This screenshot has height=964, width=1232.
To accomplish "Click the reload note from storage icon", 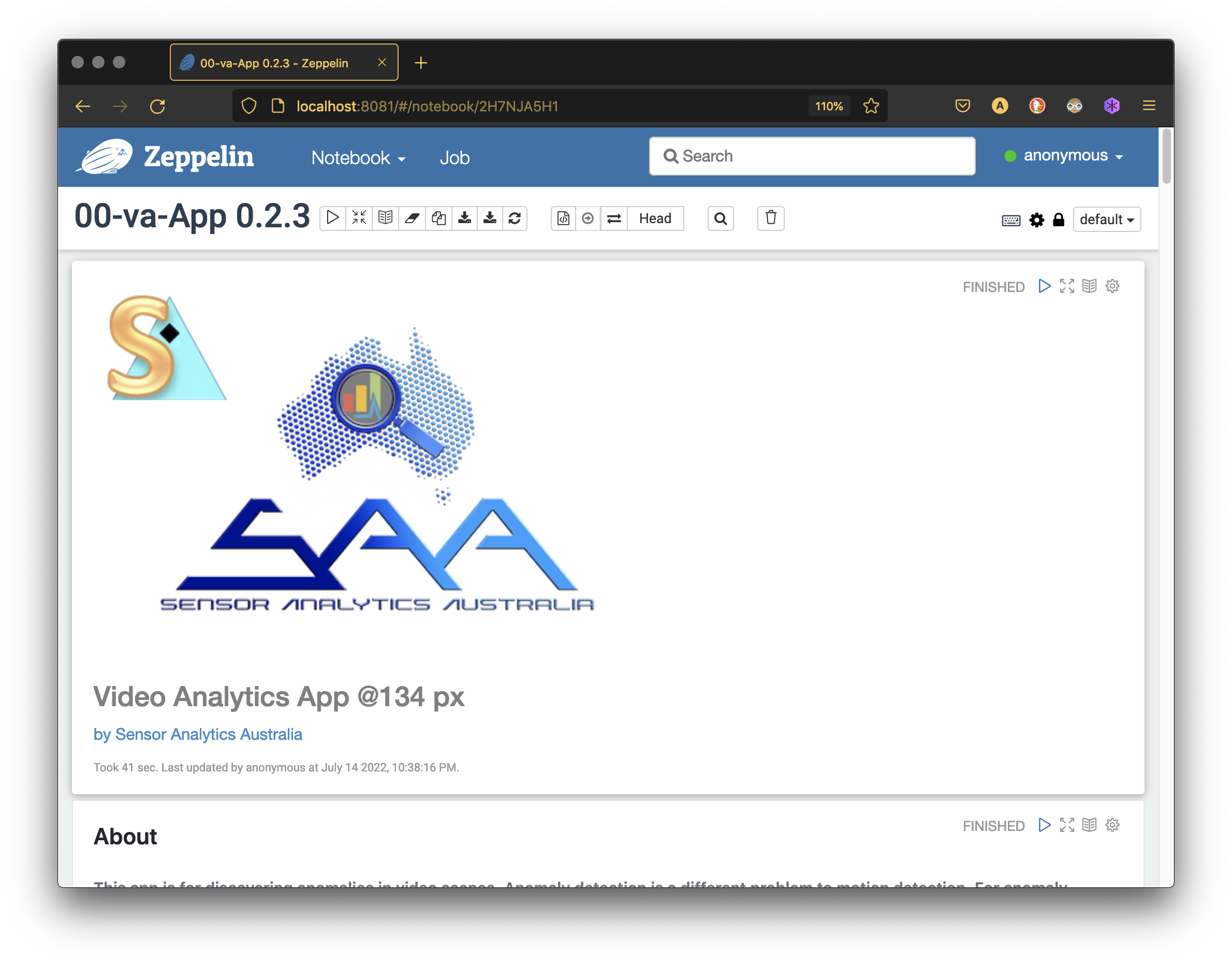I will click(x=515, y=218).
